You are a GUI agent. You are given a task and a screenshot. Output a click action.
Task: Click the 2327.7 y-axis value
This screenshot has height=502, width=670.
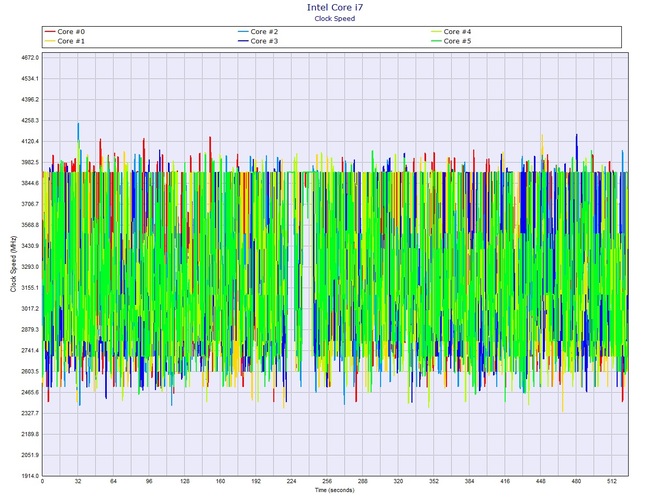tap(30, 413)
